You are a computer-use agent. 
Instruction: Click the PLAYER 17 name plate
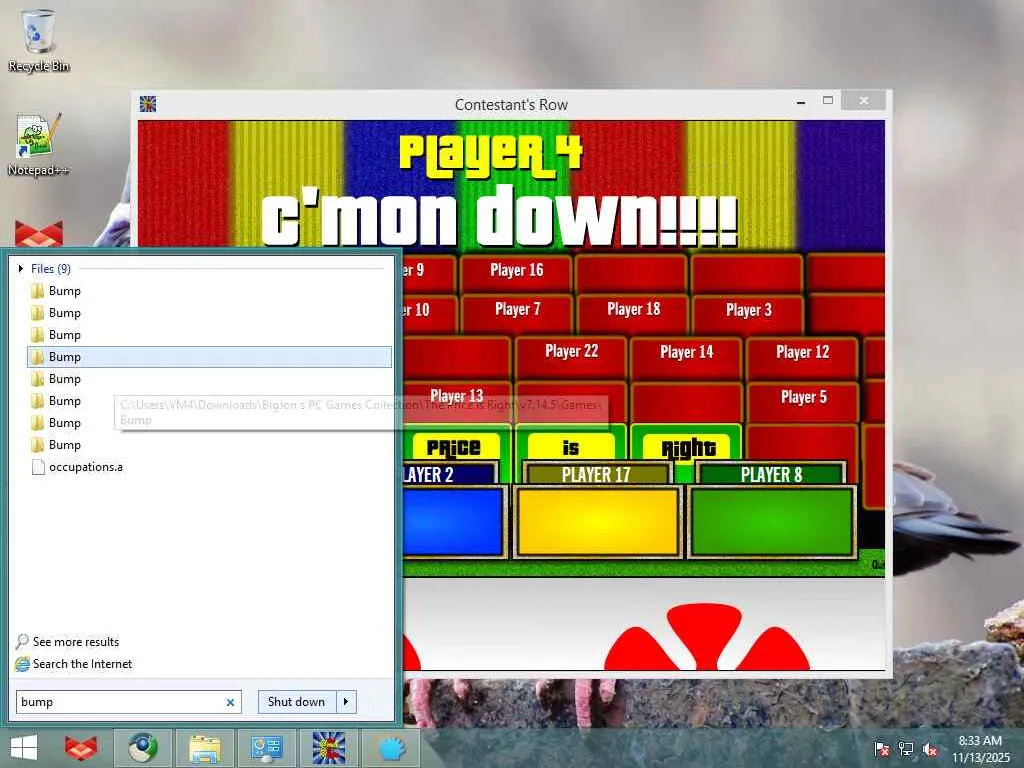point(596,475)
